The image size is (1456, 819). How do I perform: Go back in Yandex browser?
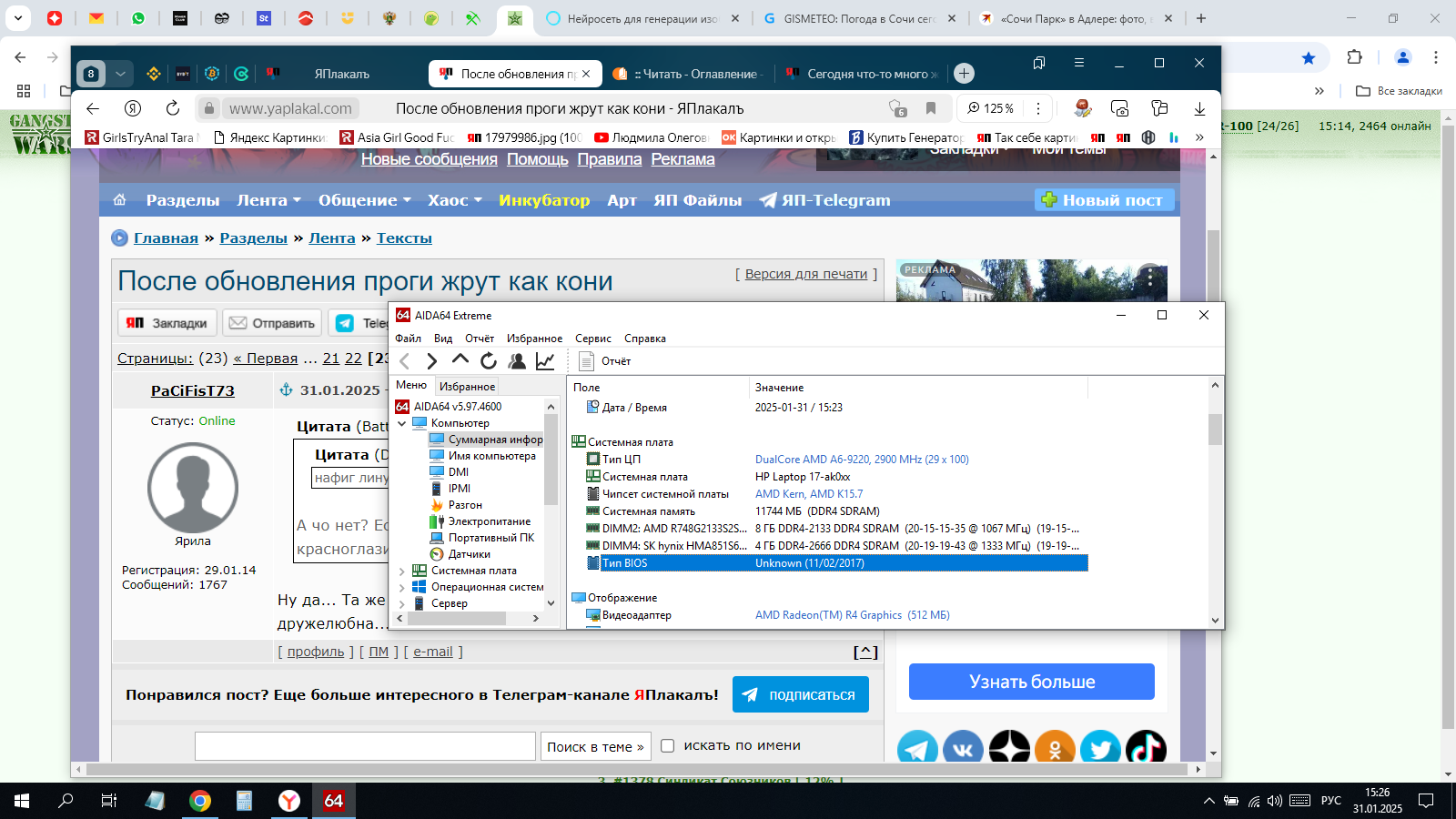pyautogui.click(x=93, y=108)
